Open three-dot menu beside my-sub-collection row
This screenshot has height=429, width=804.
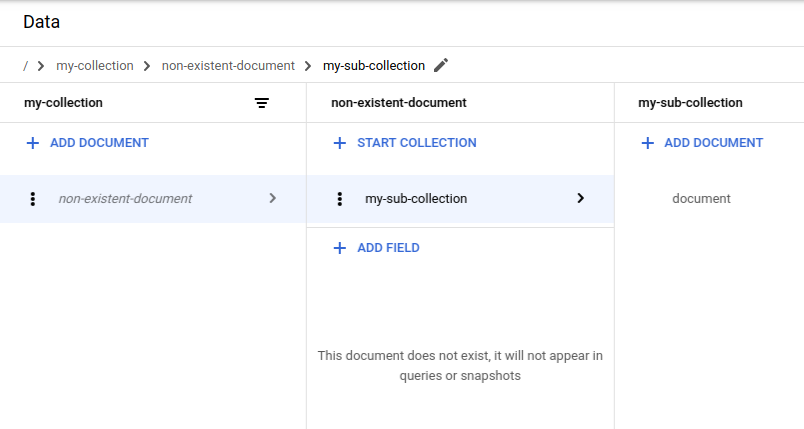pos(340,199)
